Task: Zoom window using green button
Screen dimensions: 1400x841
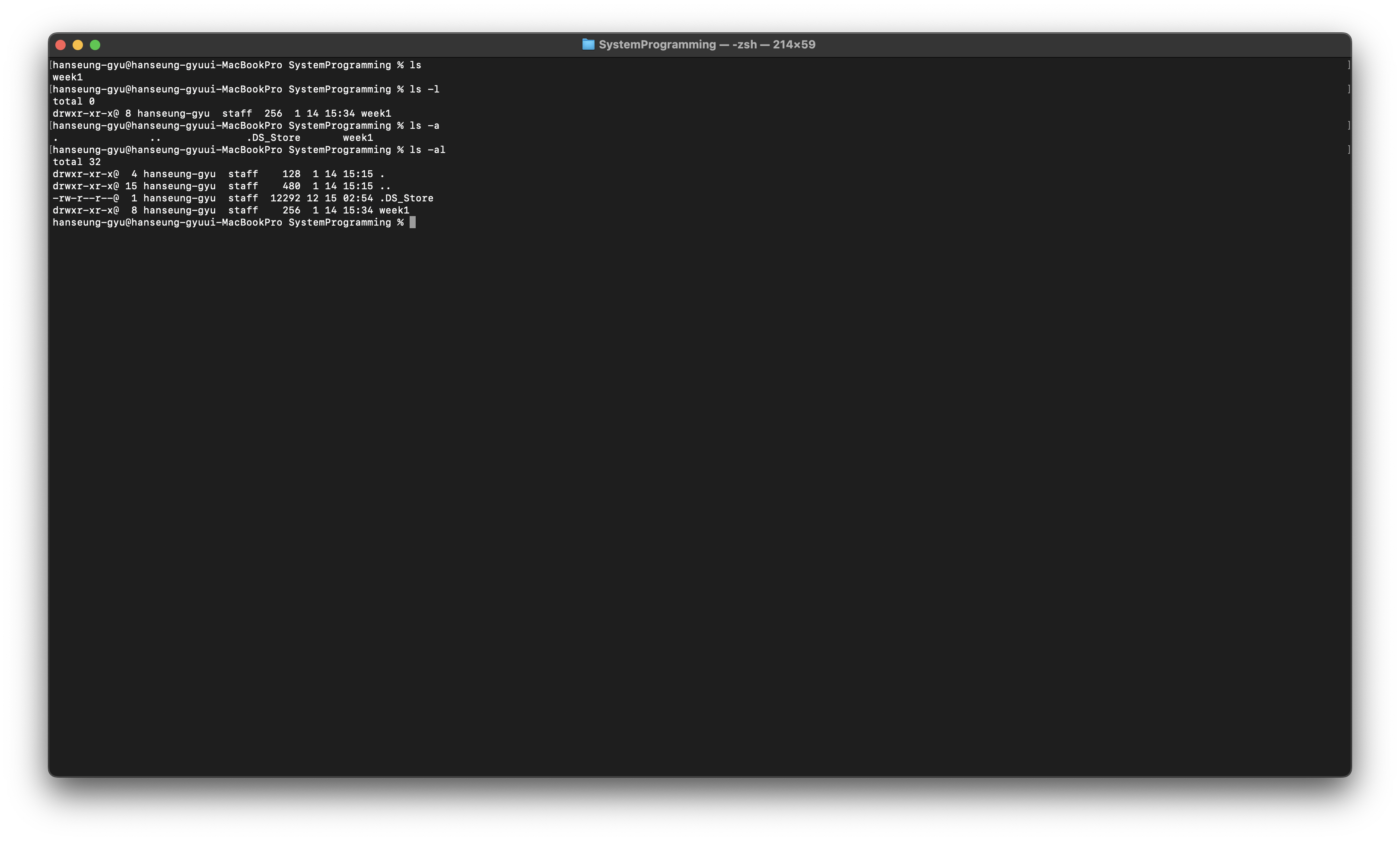Action: click(x=95, y=45)
